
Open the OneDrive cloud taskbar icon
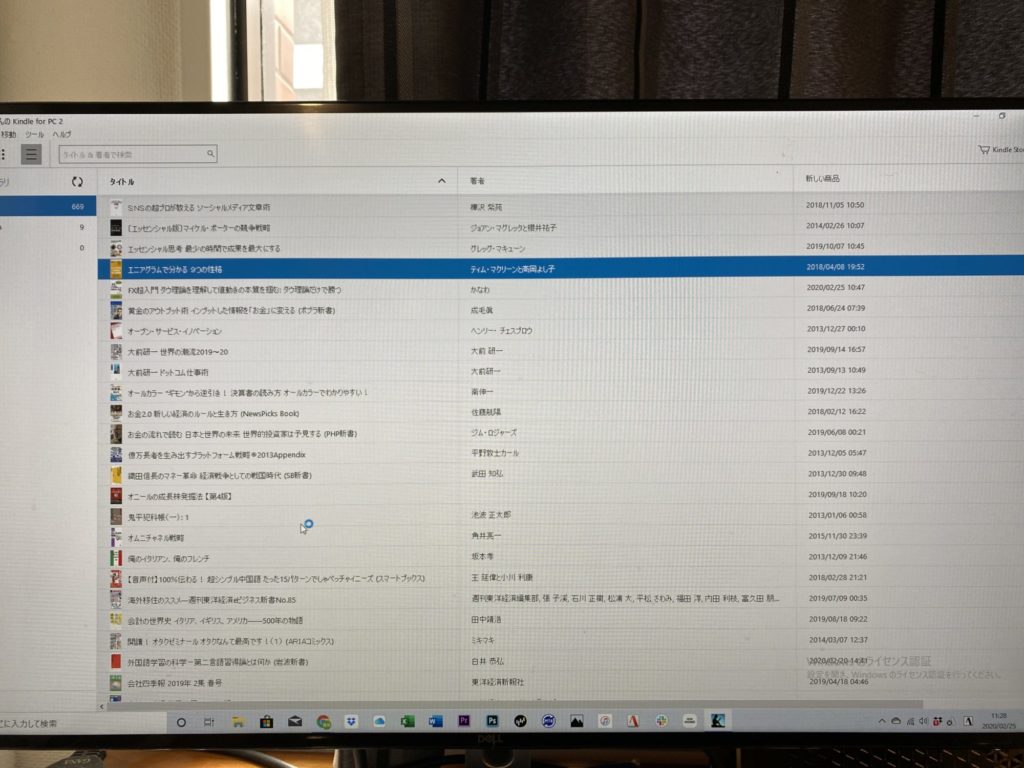(x=379, y=721)
